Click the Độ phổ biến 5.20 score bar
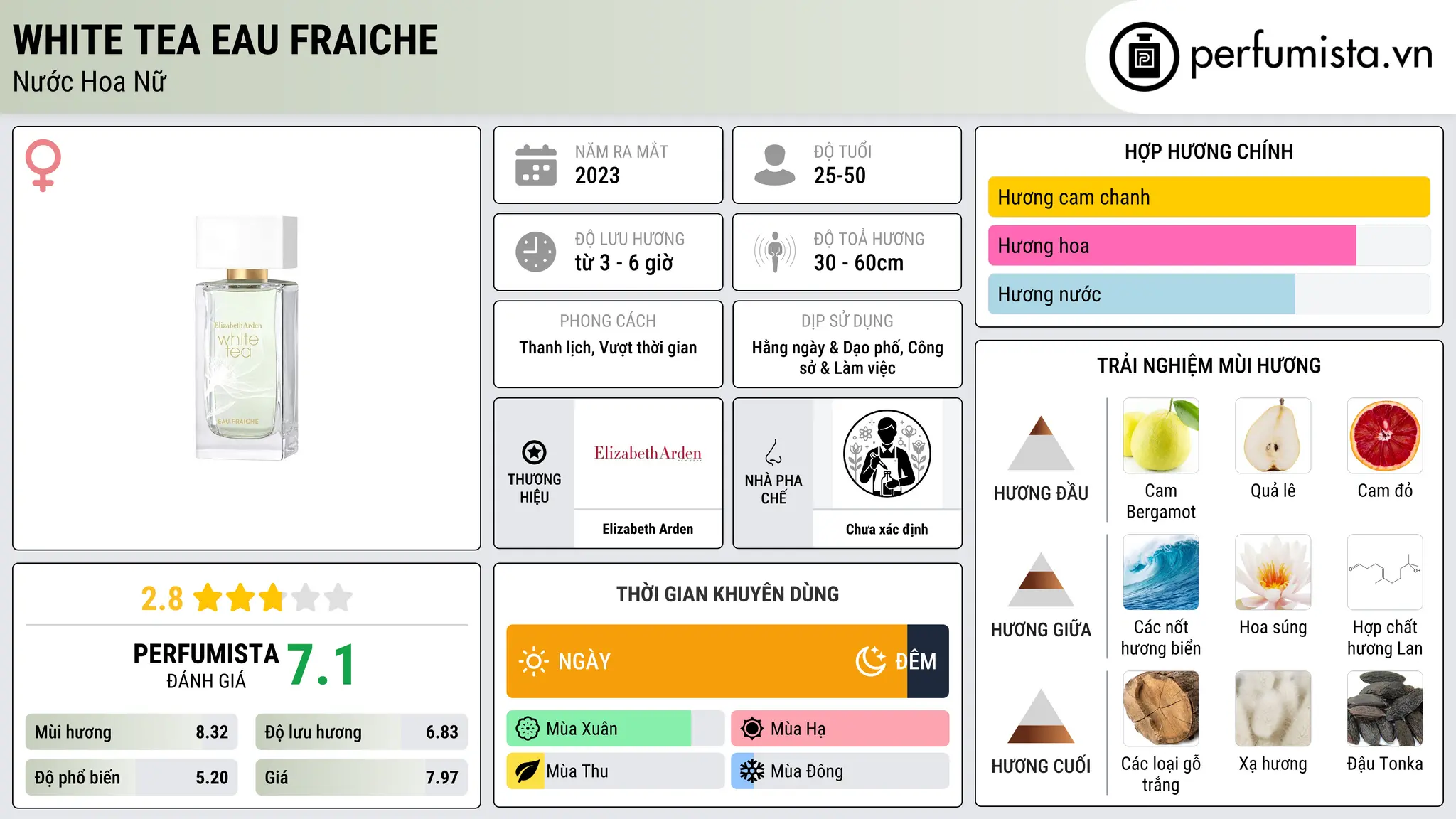 pyautogui.click(x=132, y=778)
